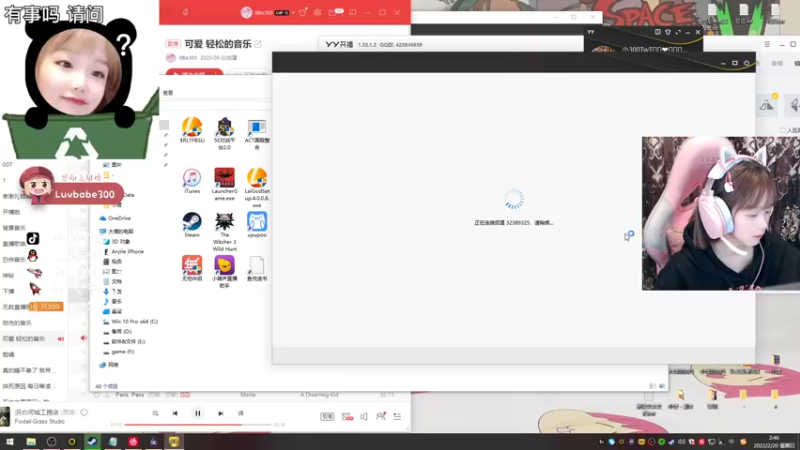Viewport: 800px width, 450px height.
Task: Select 3D 对象 in explorer tree
Action: pyautogui.click(x=117, y=241)
